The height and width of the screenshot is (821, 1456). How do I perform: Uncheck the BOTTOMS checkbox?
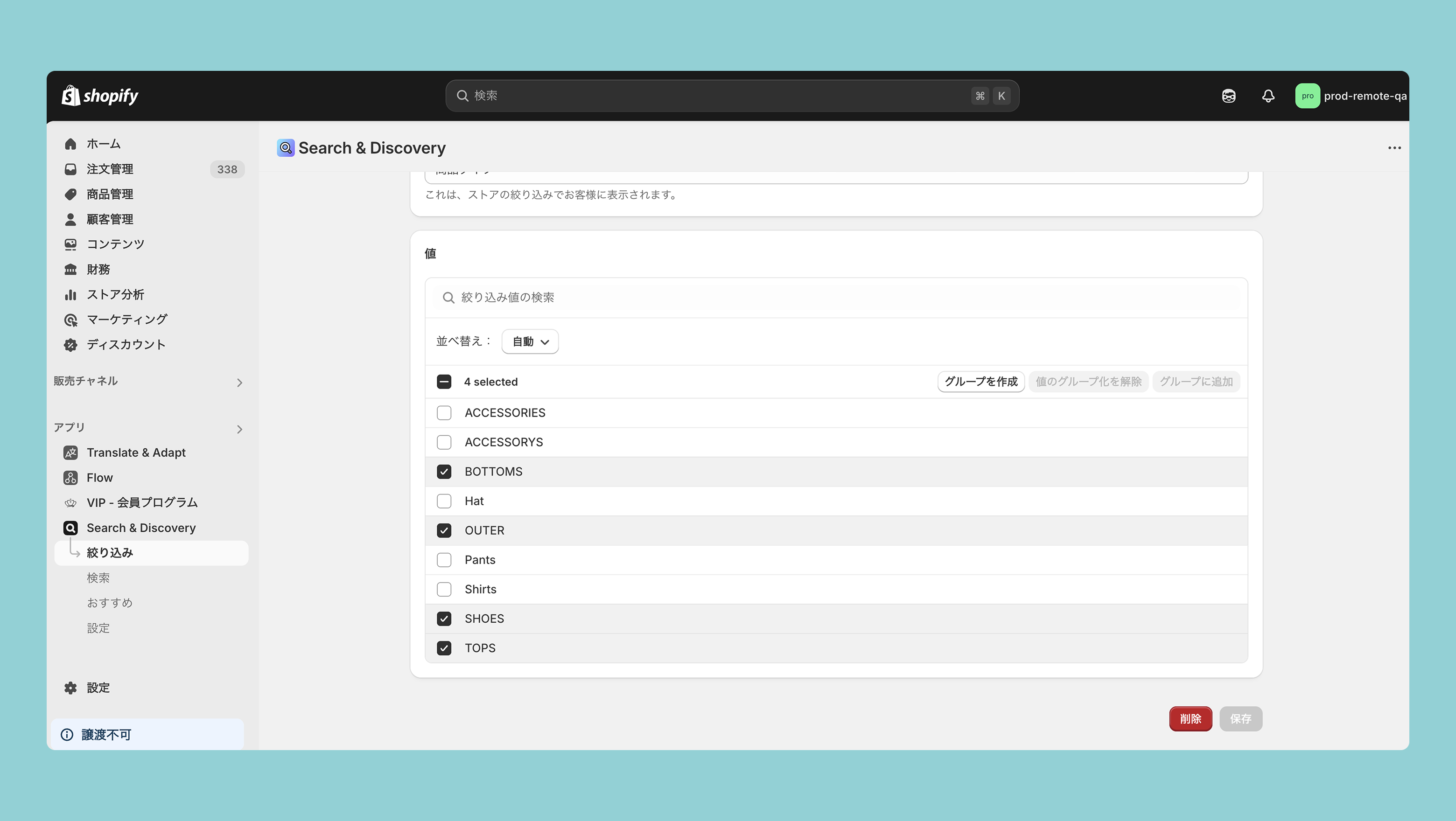[444, 472]
